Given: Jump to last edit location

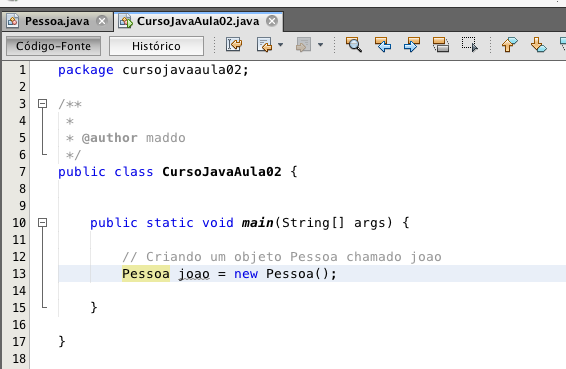Looking at the screenshot, I should (x=234, y=45).
